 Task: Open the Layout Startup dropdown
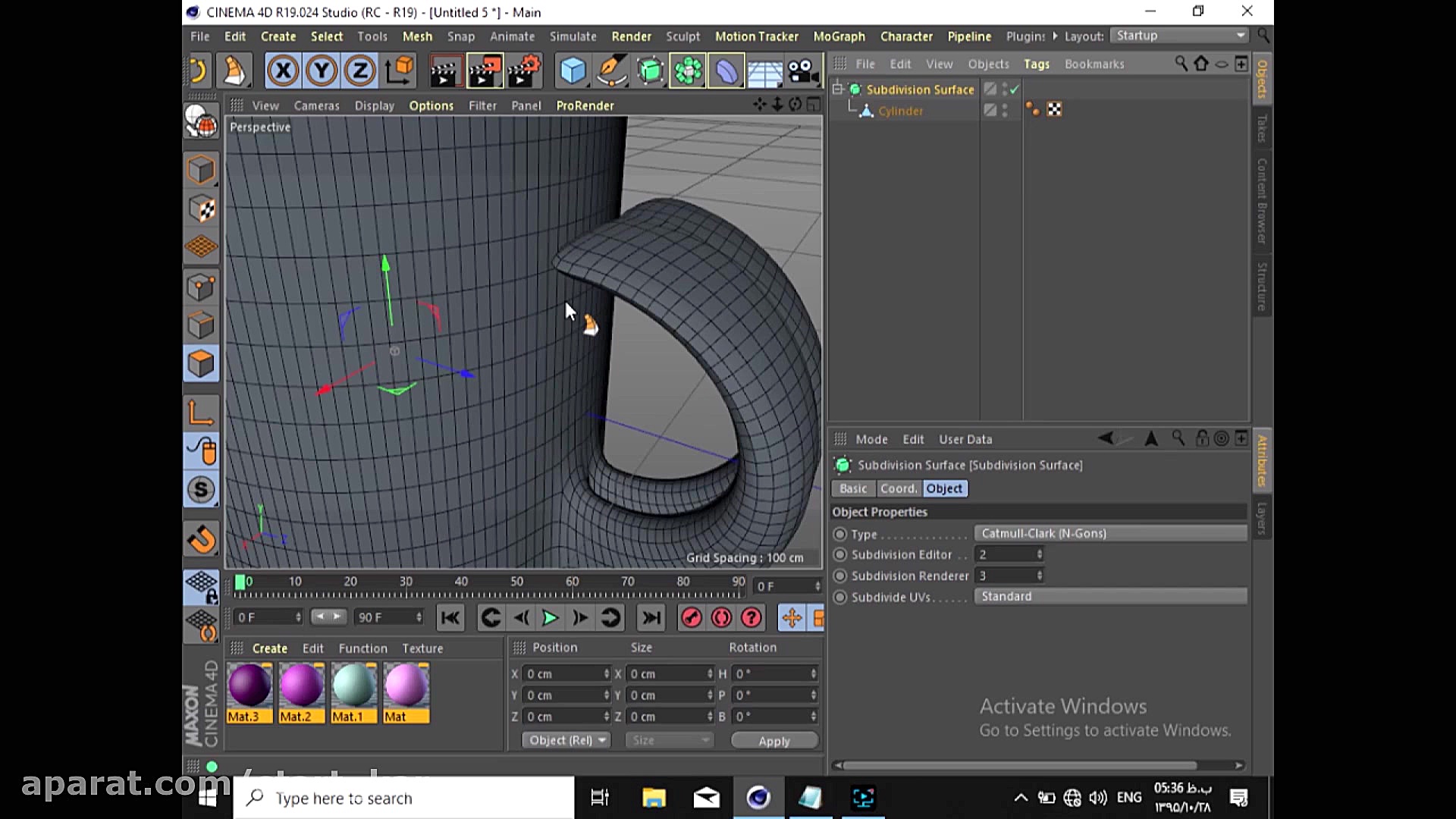click(1180, 36)
